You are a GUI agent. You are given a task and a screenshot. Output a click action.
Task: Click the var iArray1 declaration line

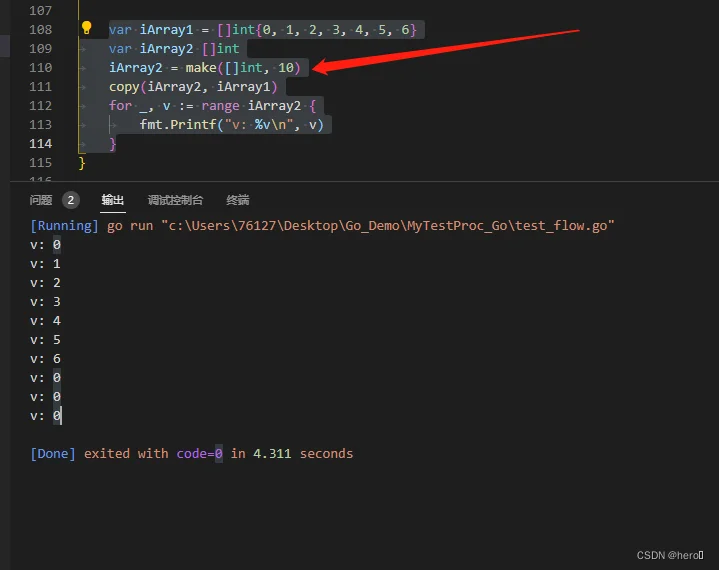pos(265,29)
